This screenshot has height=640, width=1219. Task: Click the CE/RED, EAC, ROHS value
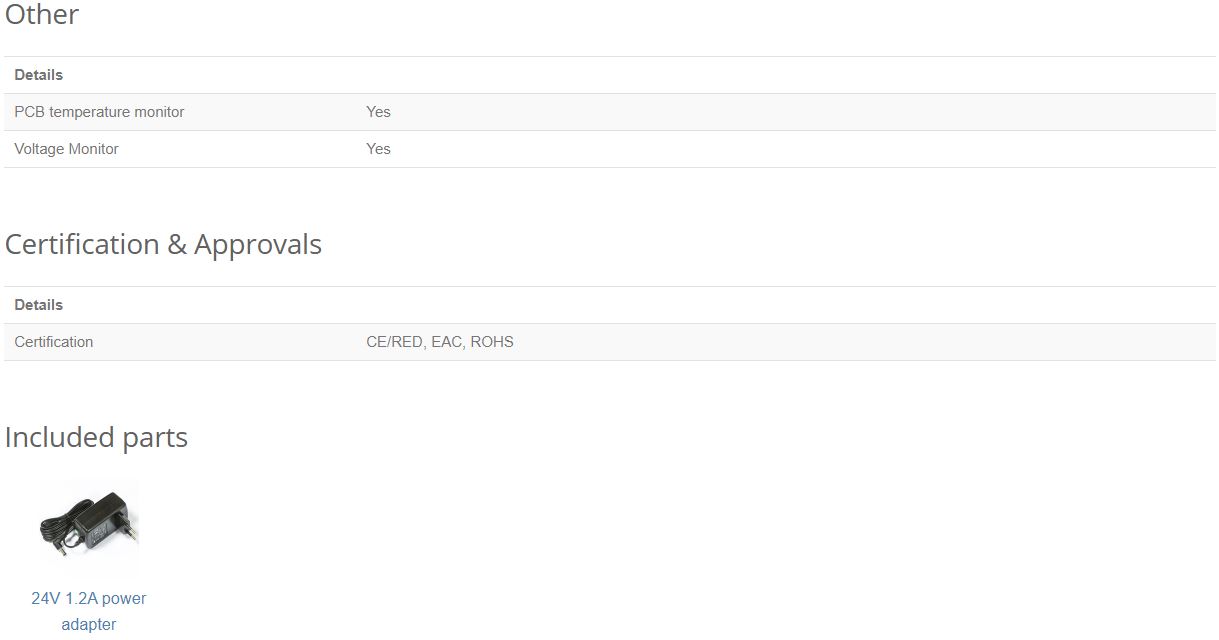tap(440, 342)
